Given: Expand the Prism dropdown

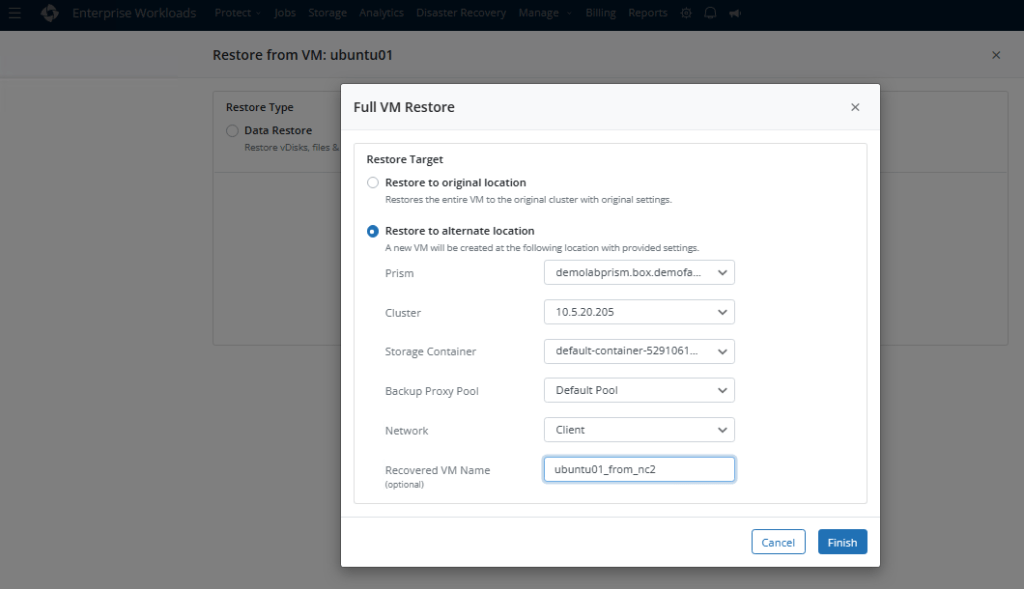Looking at the screenshot, I should 639,273.
